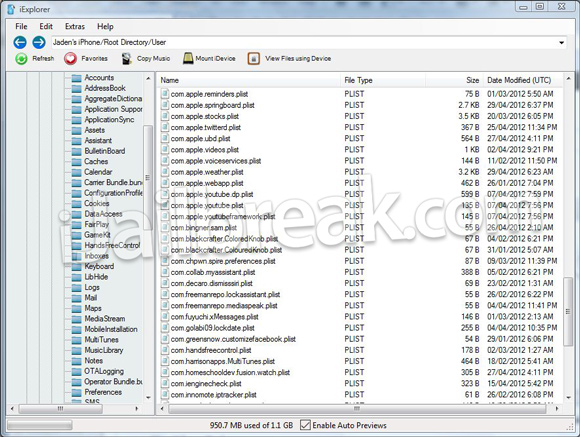Click the Mount Device button label
Image resolution: width=580 pixels, height=437 pixels.
215,58
